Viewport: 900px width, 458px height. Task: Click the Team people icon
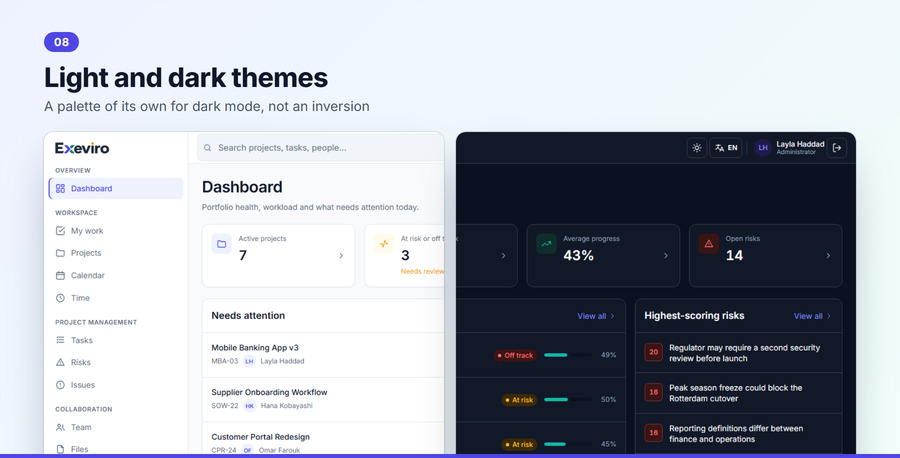coord(60,427)
